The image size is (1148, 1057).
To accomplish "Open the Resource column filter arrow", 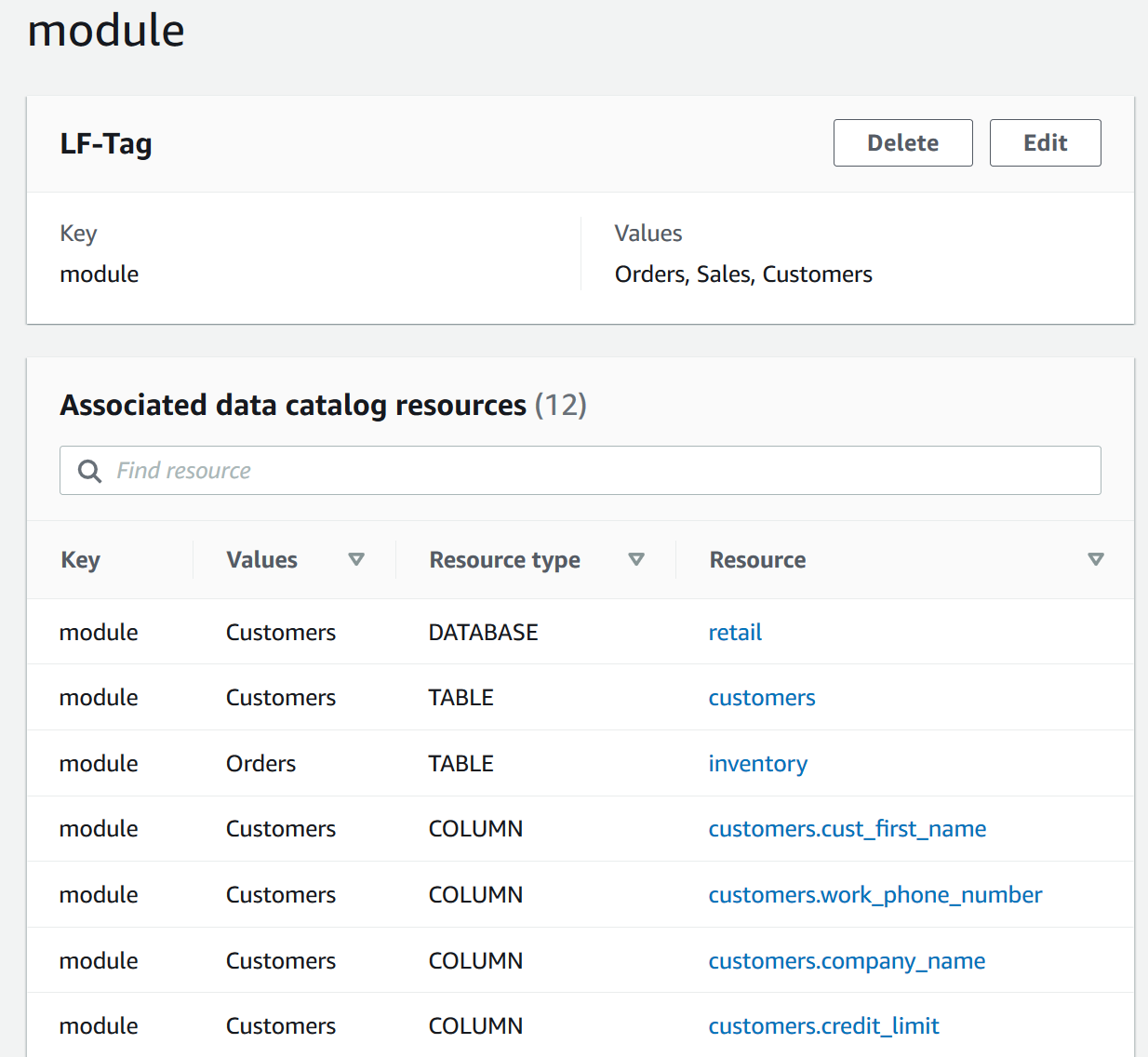I will click(1096, 559).
